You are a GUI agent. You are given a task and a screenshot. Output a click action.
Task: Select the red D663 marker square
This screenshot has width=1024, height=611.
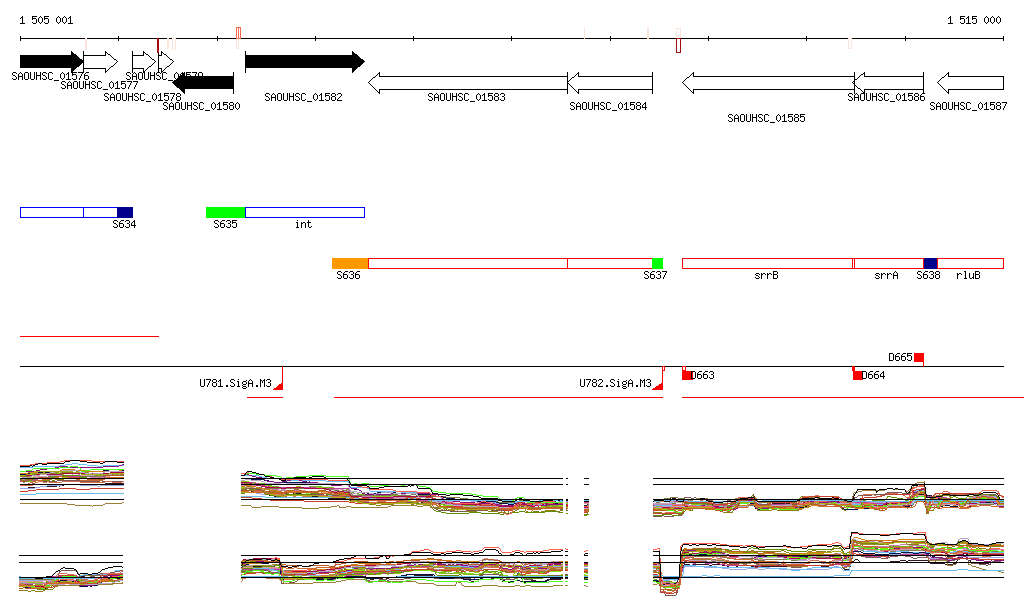(x=687, y=375)
